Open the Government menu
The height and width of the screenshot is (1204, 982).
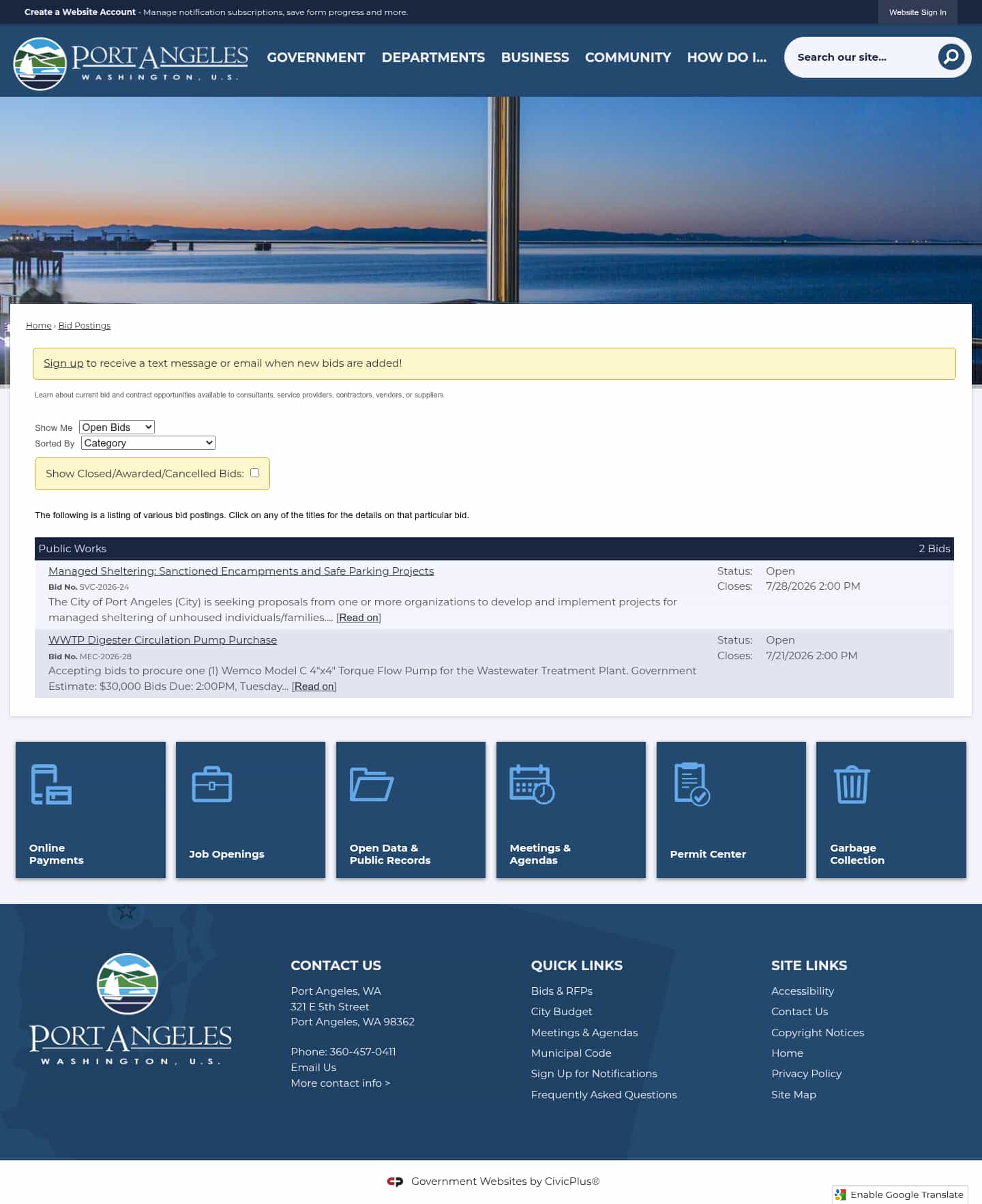click(316, 57)
